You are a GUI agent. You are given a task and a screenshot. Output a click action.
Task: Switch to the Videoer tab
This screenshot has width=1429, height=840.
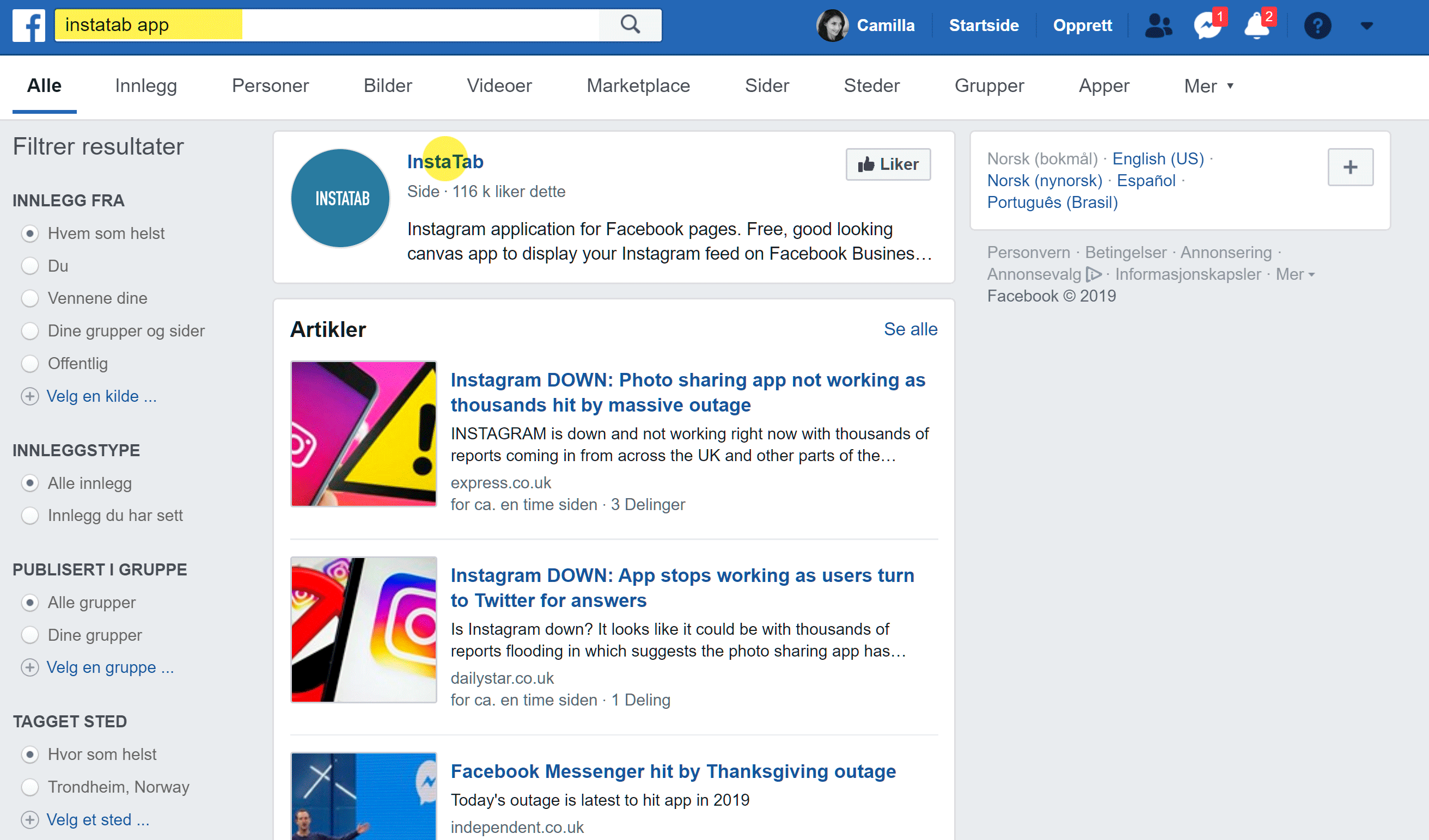[499, 86]
